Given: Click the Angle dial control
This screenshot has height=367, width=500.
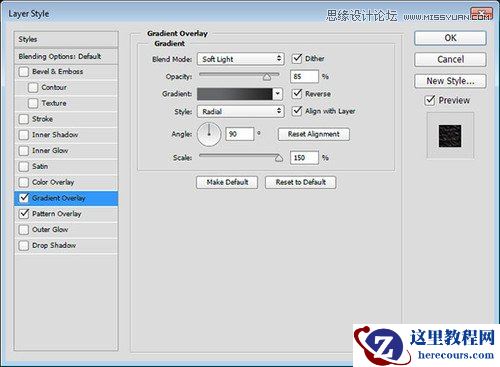Looking at the screenshot, I should 209,134.
